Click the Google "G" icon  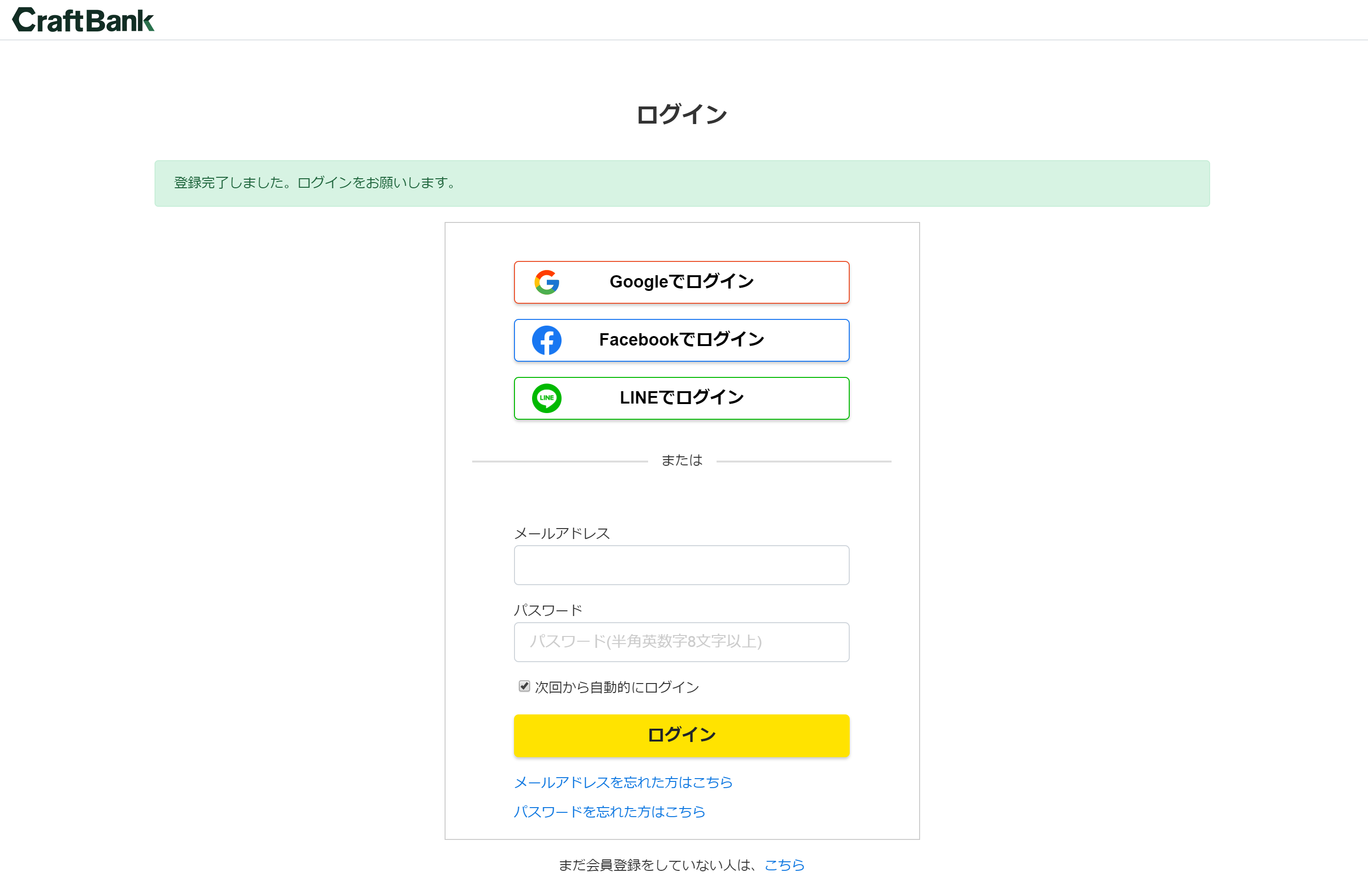[547, 281]
